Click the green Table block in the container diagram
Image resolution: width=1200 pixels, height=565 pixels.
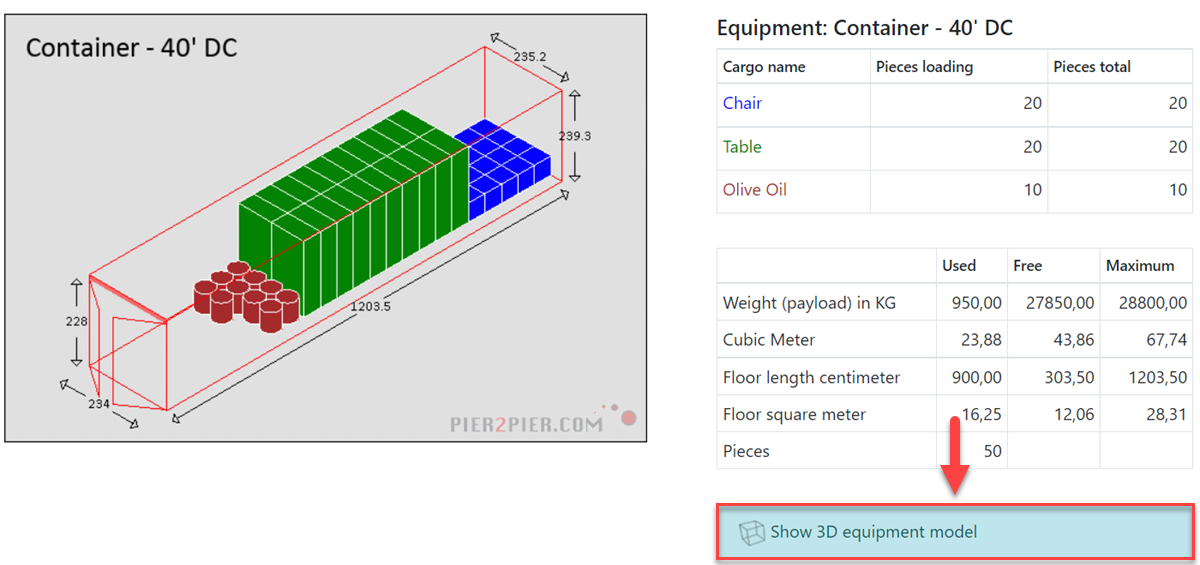[350, 215]
